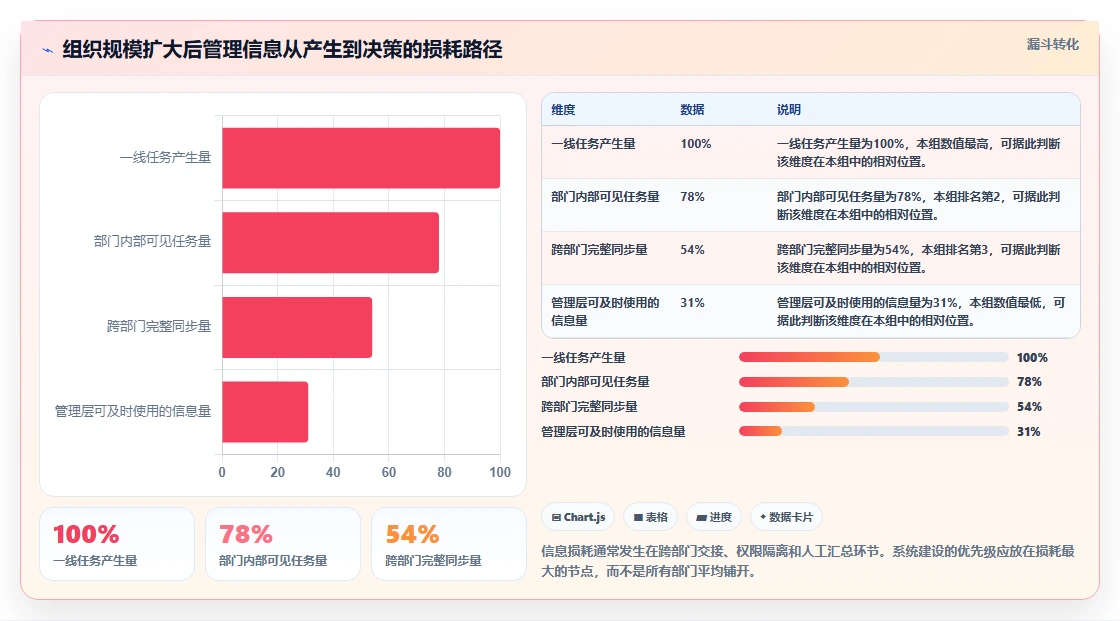Click the 跨部门完整同步量 chart bar
The width and height of the screenshot is (1120, 621).
[x=297, y=327]
